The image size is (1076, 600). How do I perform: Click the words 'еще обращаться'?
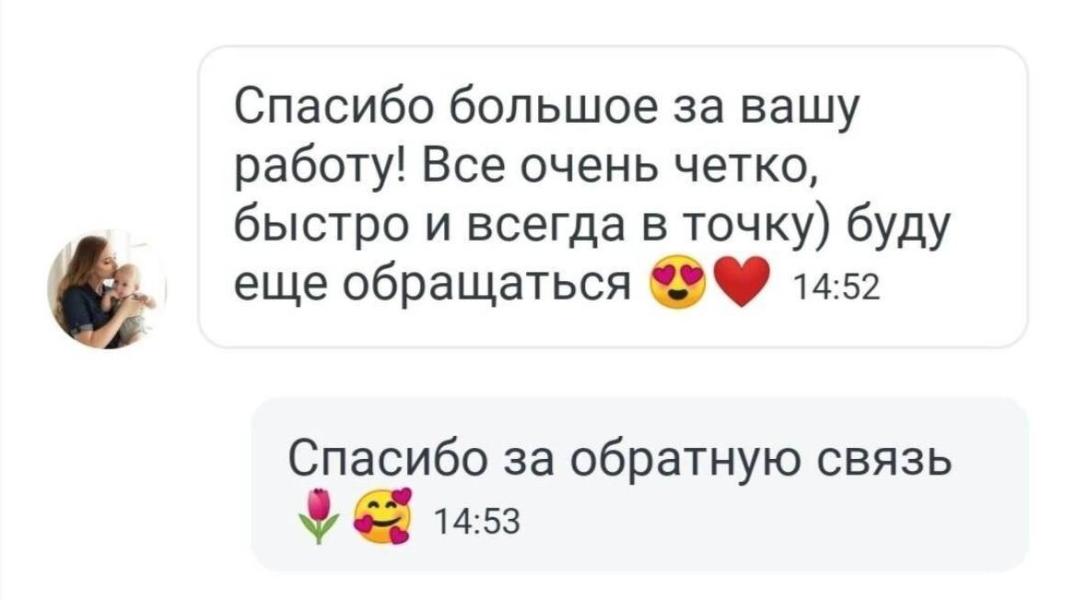coord(432,284)
